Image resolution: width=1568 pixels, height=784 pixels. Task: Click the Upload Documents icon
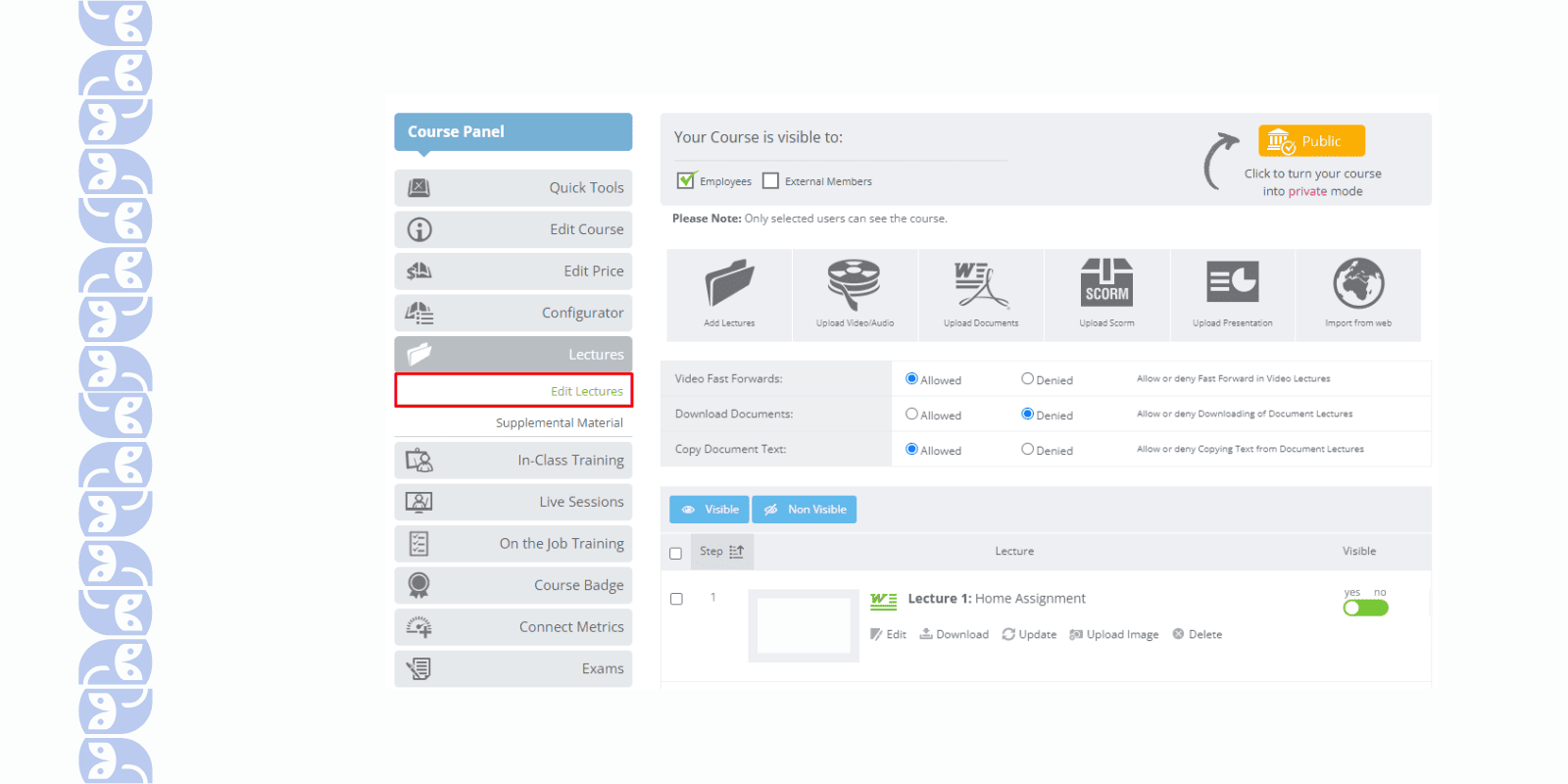click(981, 284)
